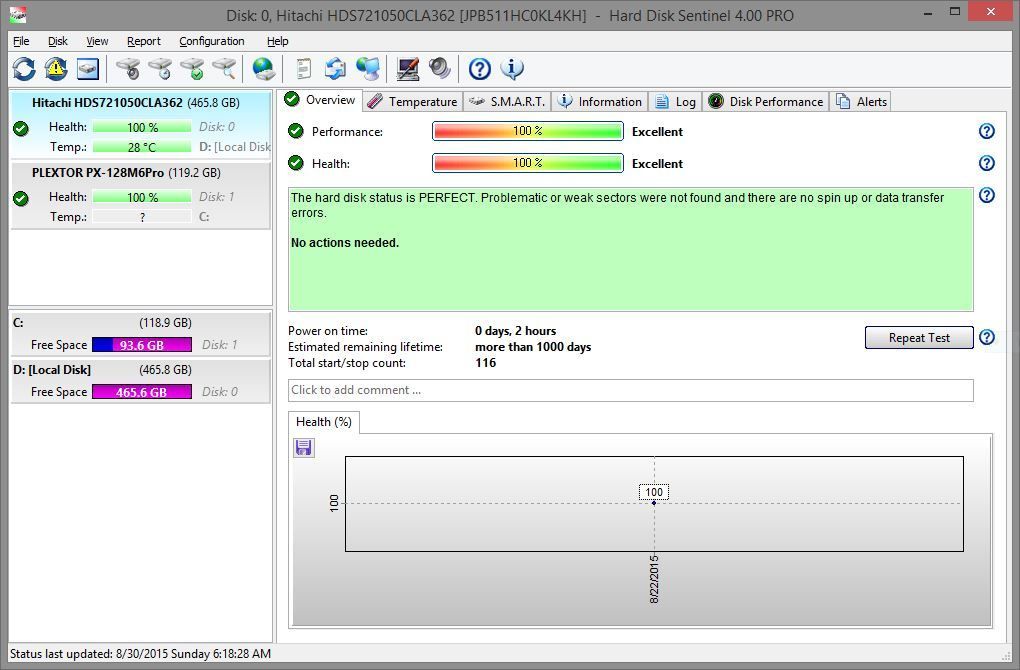Click the yellow warning triangle toolbar icon

click(x=56, y=69)
